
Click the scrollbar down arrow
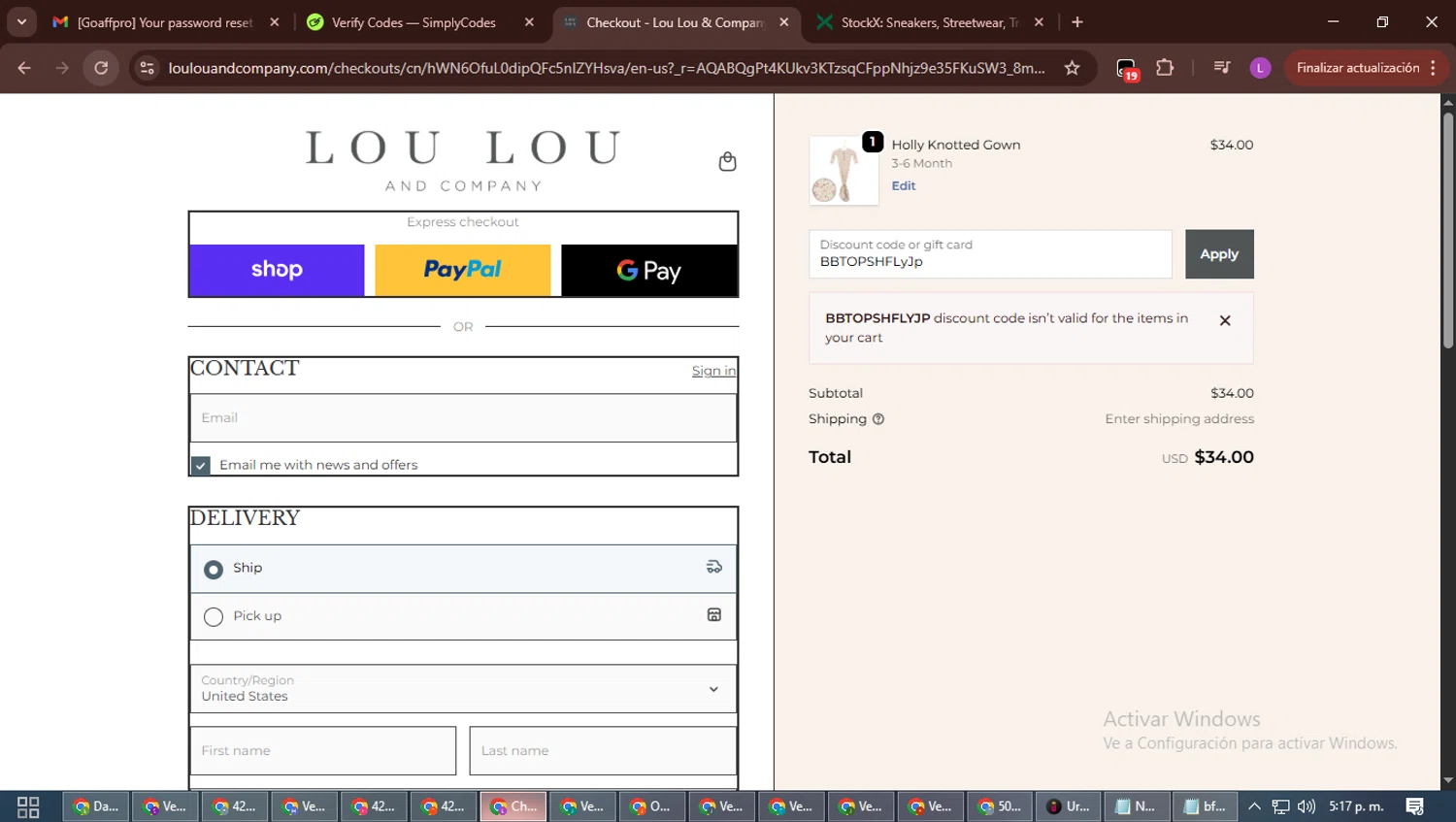pos(1448,780)
